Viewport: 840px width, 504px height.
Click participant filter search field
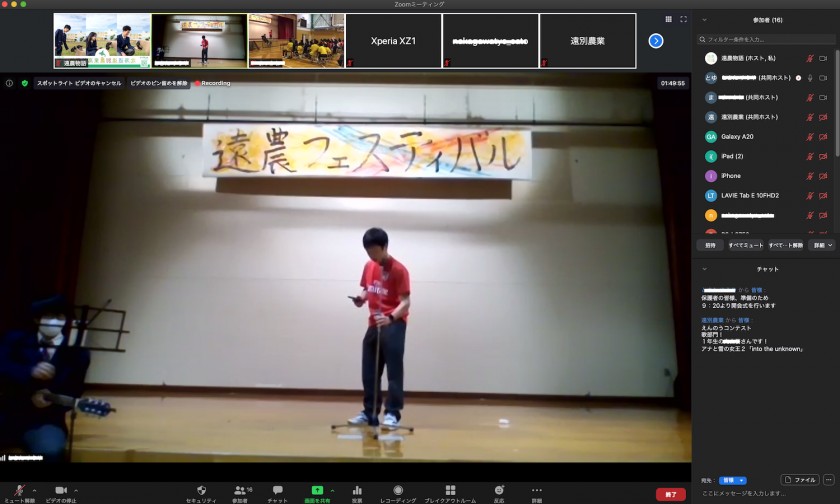pos(766,39)
